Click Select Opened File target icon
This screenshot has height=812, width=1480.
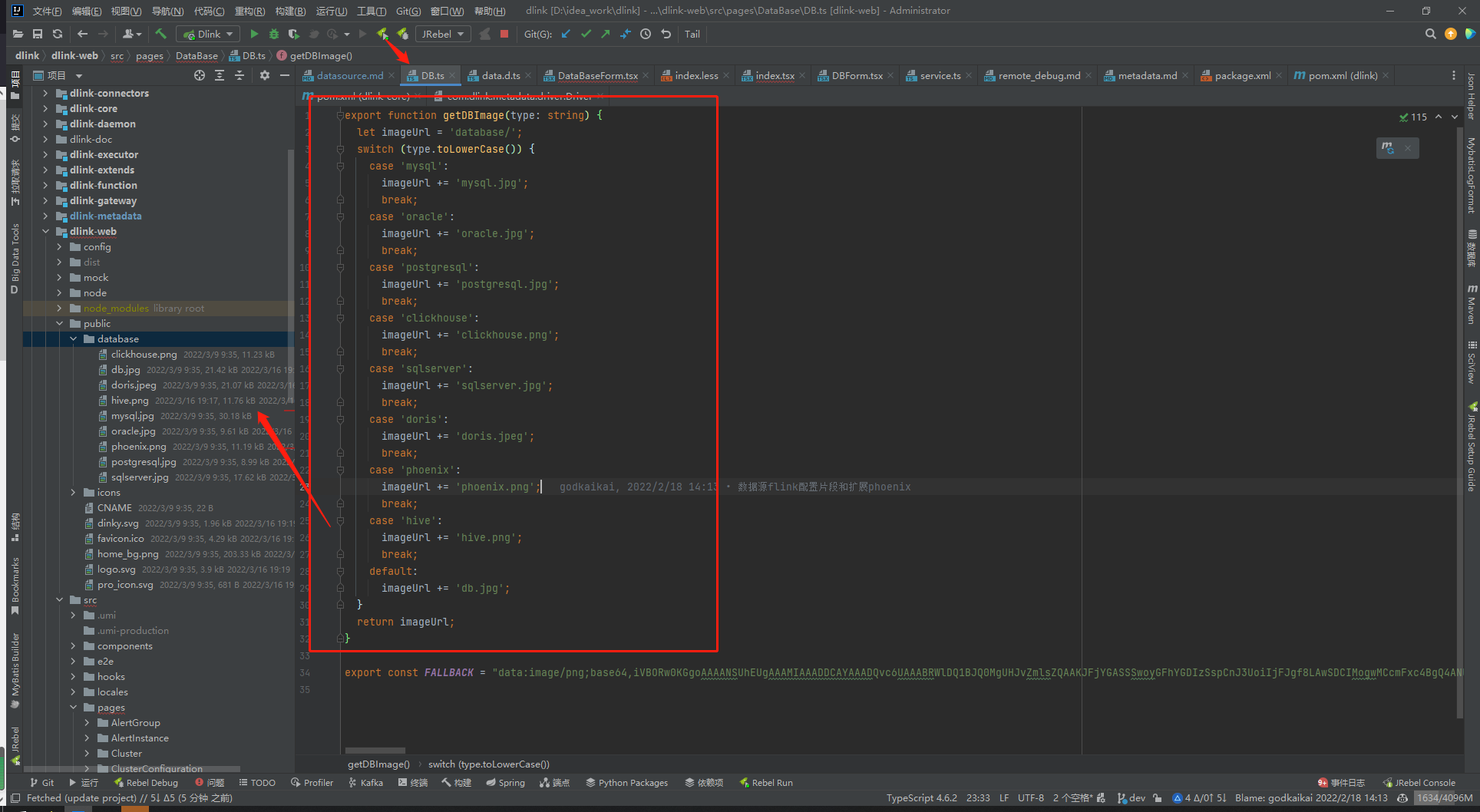tap(200, 75)
